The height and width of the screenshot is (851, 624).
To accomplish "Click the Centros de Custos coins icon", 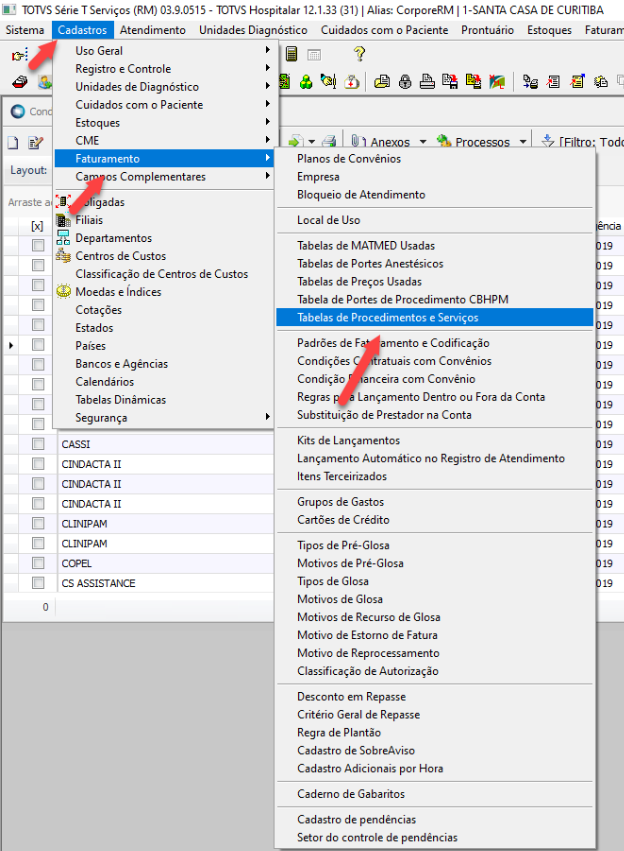I will click(63, 256).
